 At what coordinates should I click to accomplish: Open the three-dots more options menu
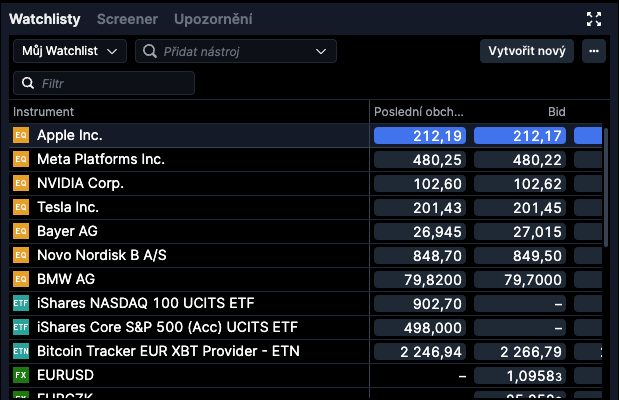(594, 51)
